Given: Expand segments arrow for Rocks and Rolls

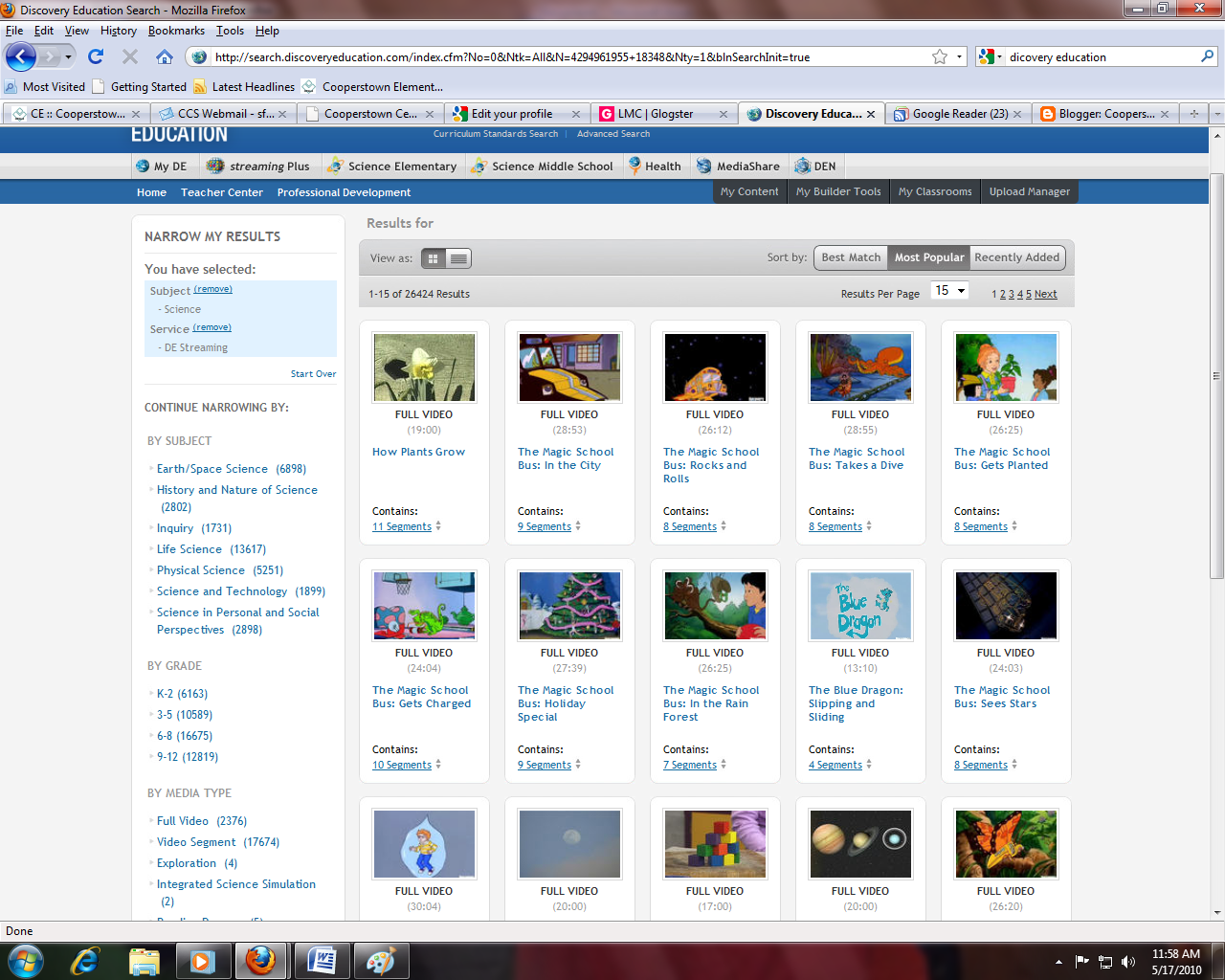Looking at the screenshot, I should (x=724, y=526).
